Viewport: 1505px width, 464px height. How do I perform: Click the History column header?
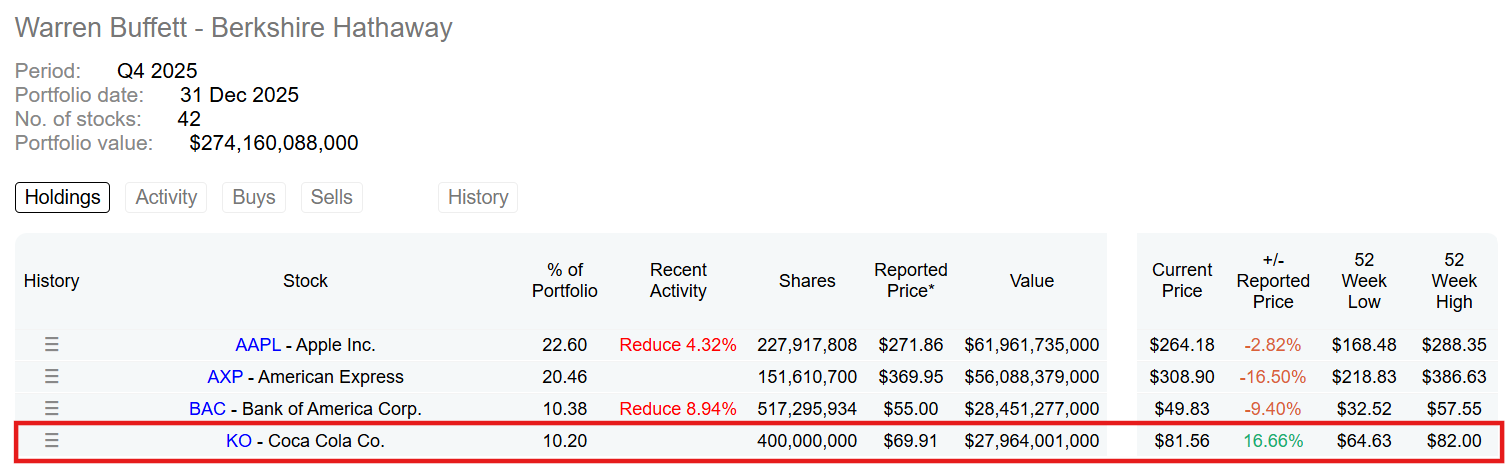pos(52,281)
